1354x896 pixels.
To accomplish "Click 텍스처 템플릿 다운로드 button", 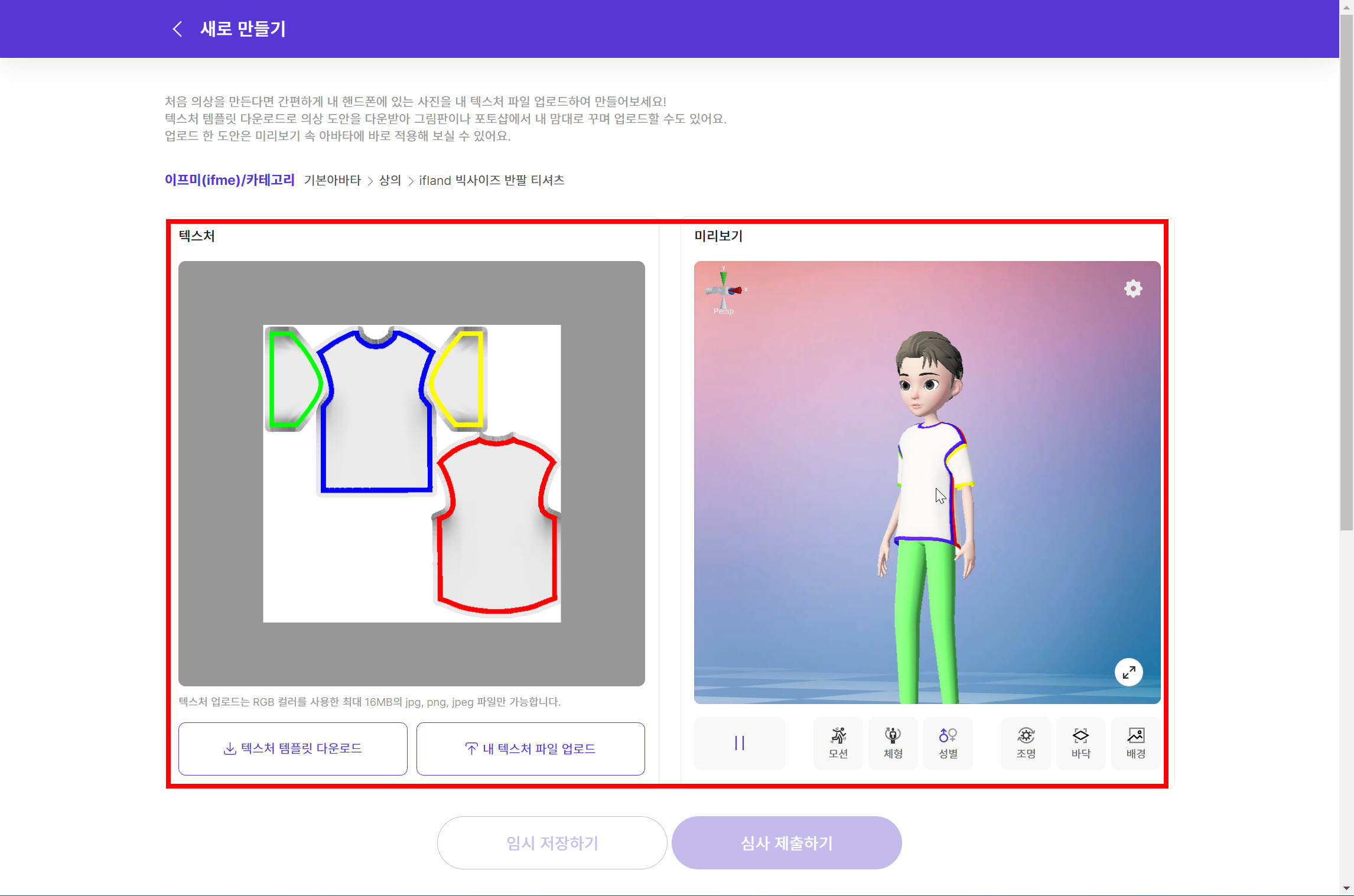I will pyautogui.click(x=293, y=748).
